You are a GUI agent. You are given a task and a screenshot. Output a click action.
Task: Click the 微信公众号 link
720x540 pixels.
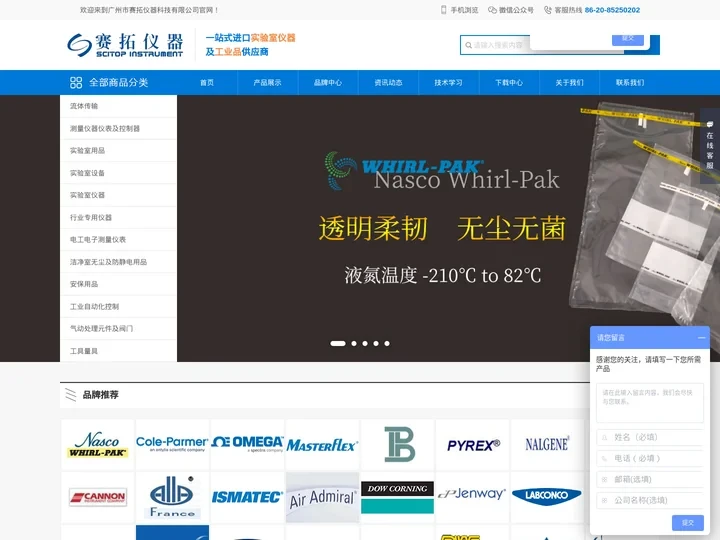click(x=516, y=10)
